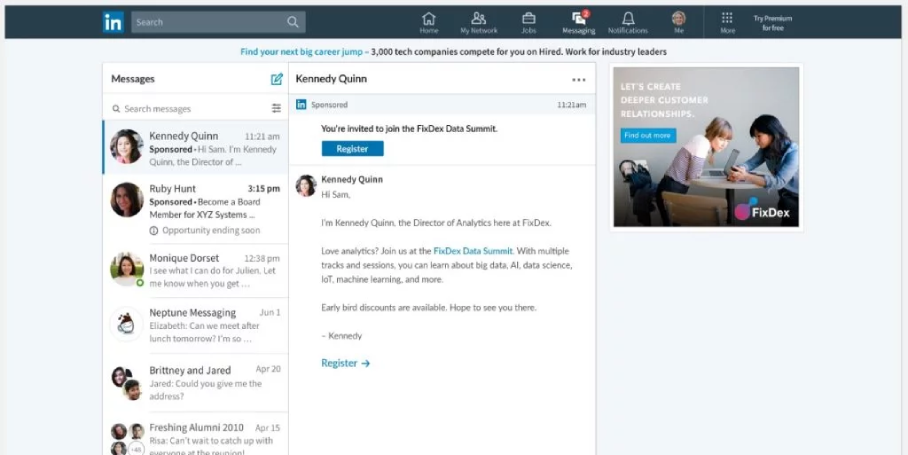Follow the FixDex Data Summit link
The image size is (908, 455).
472,251
